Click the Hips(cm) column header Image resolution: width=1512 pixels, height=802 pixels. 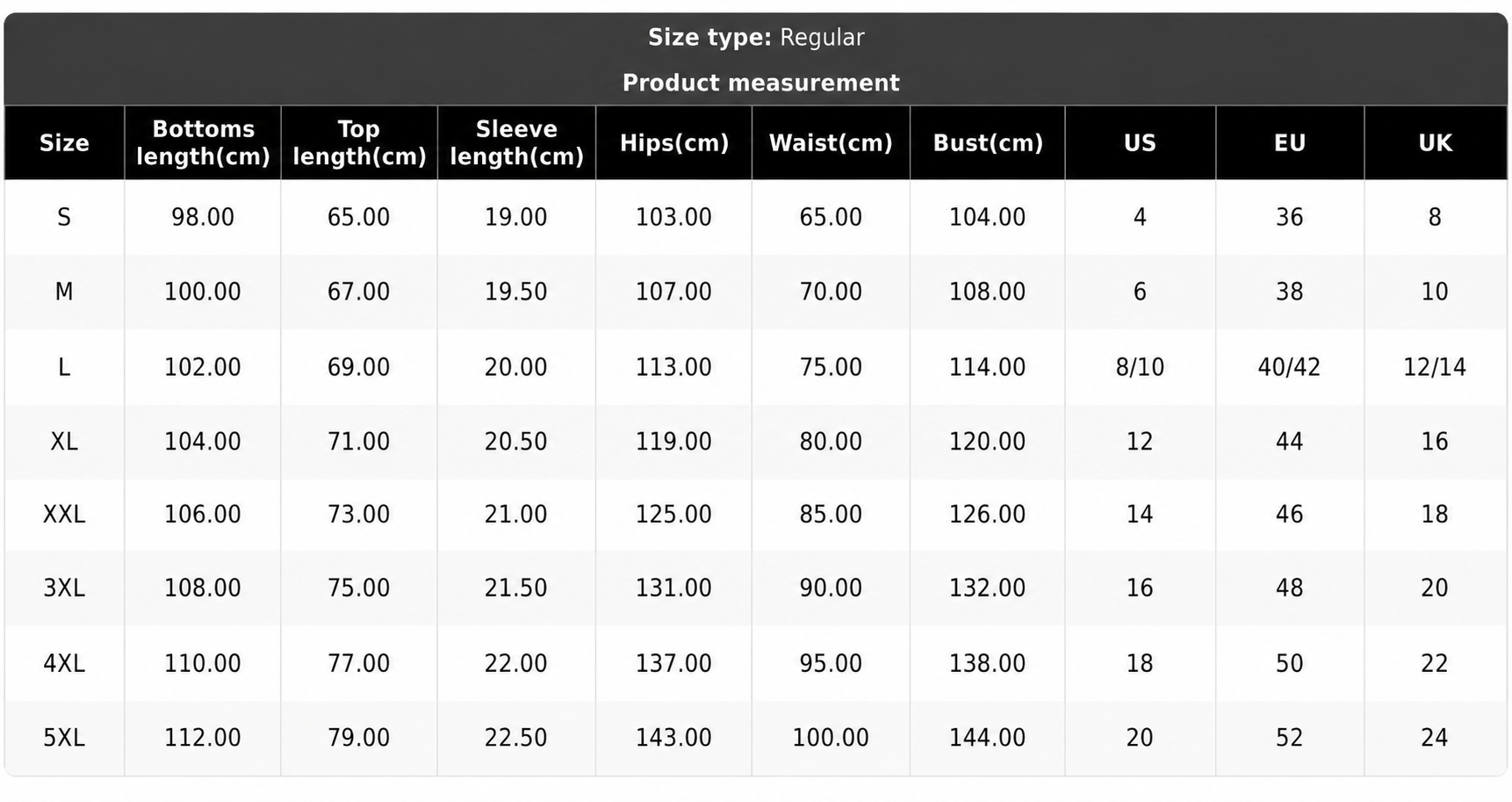pos(673,142)
